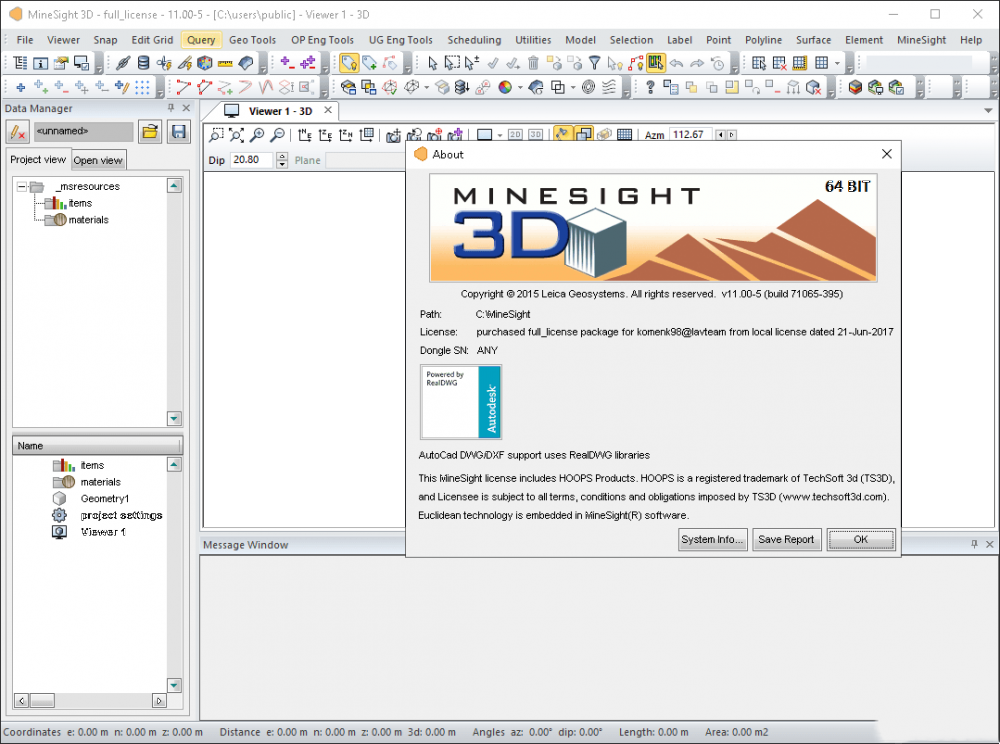This screenshot has width=1000, height=744.
Task: Click the azimuth left arrow slider button
Action: (x=721, y=135)
